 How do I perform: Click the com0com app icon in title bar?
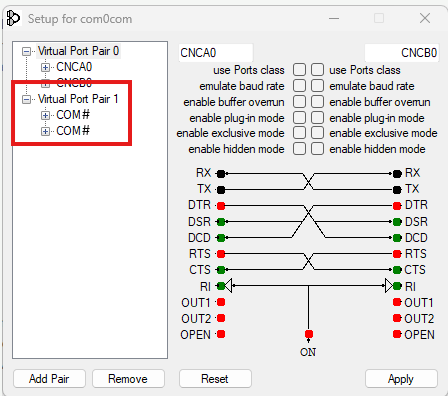pos(13,18)
